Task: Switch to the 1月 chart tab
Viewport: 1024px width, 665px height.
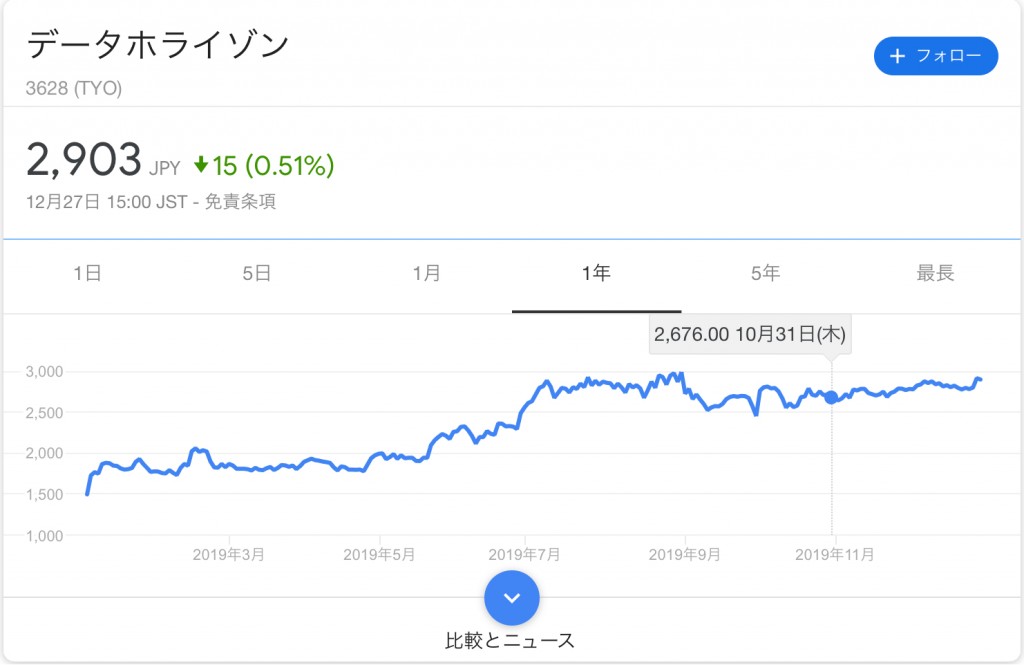Action: pos(426,273)
